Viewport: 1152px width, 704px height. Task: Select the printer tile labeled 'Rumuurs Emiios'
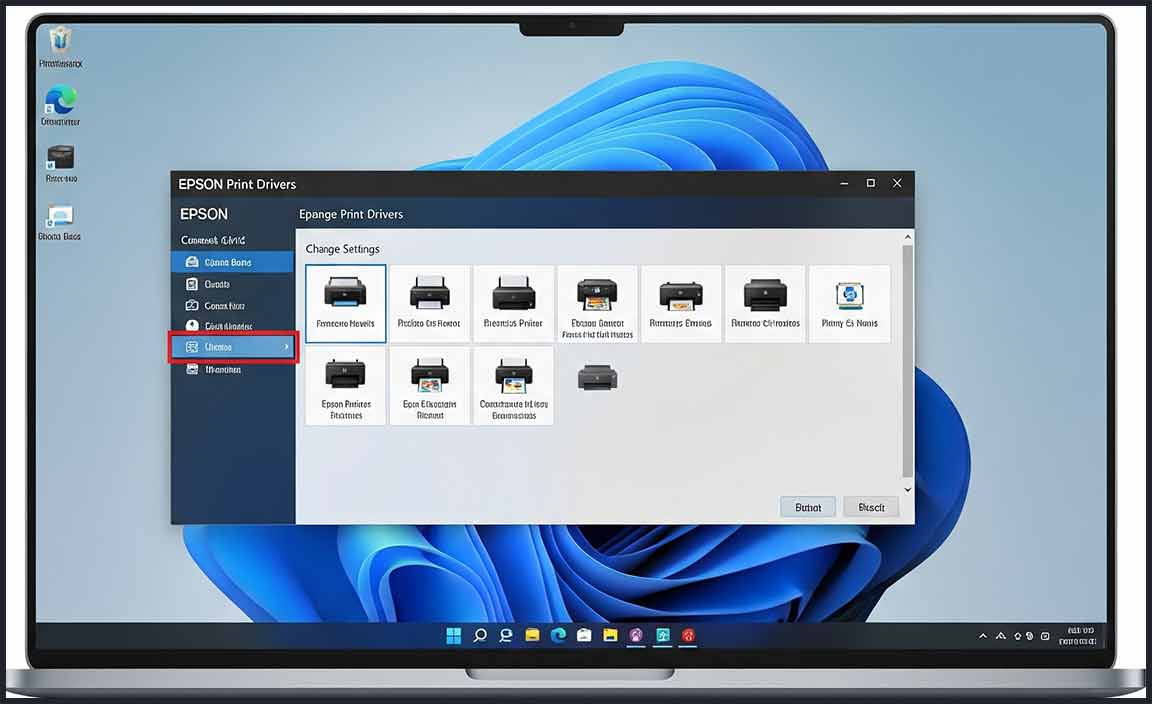click(x=680, y=303)
